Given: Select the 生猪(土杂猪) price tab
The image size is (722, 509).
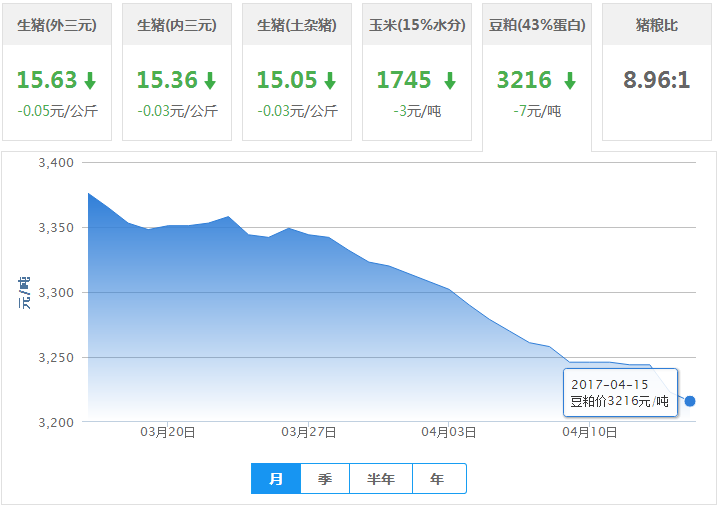Looking at the screenshot, I should pyautogui.click(x=297, y=72).
